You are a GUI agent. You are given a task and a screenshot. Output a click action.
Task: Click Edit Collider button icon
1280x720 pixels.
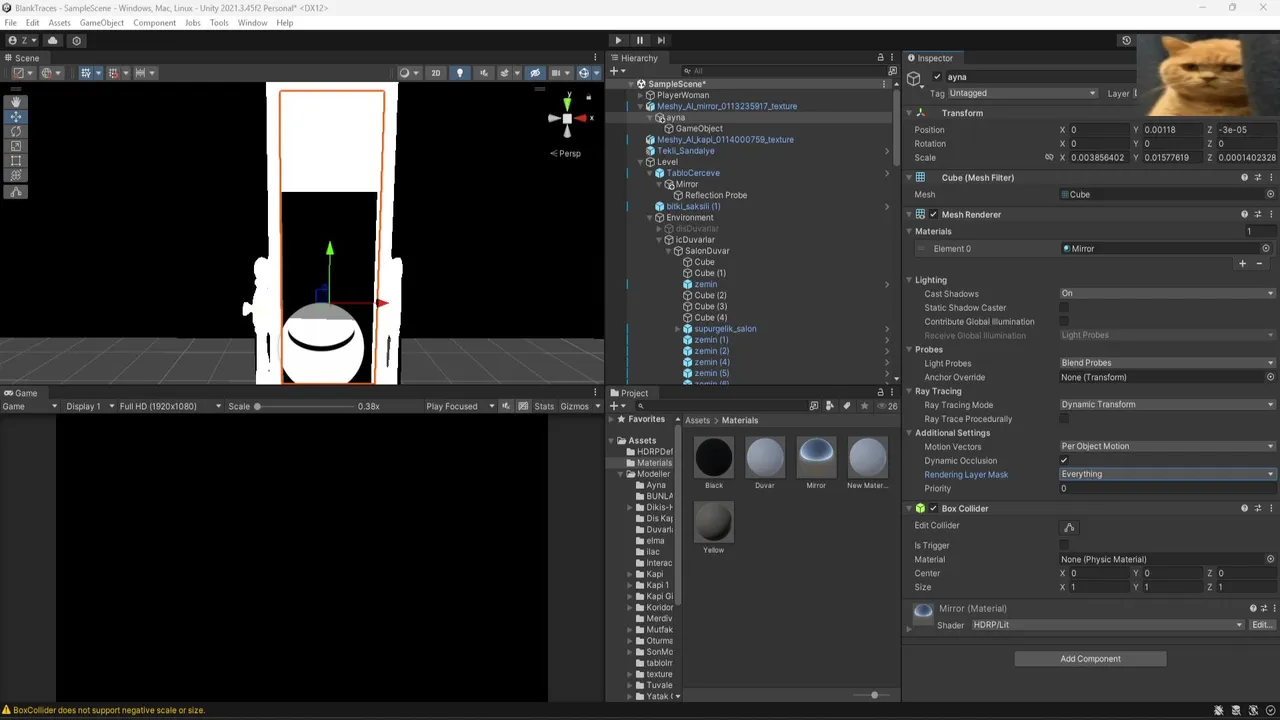coord(1069,527)
